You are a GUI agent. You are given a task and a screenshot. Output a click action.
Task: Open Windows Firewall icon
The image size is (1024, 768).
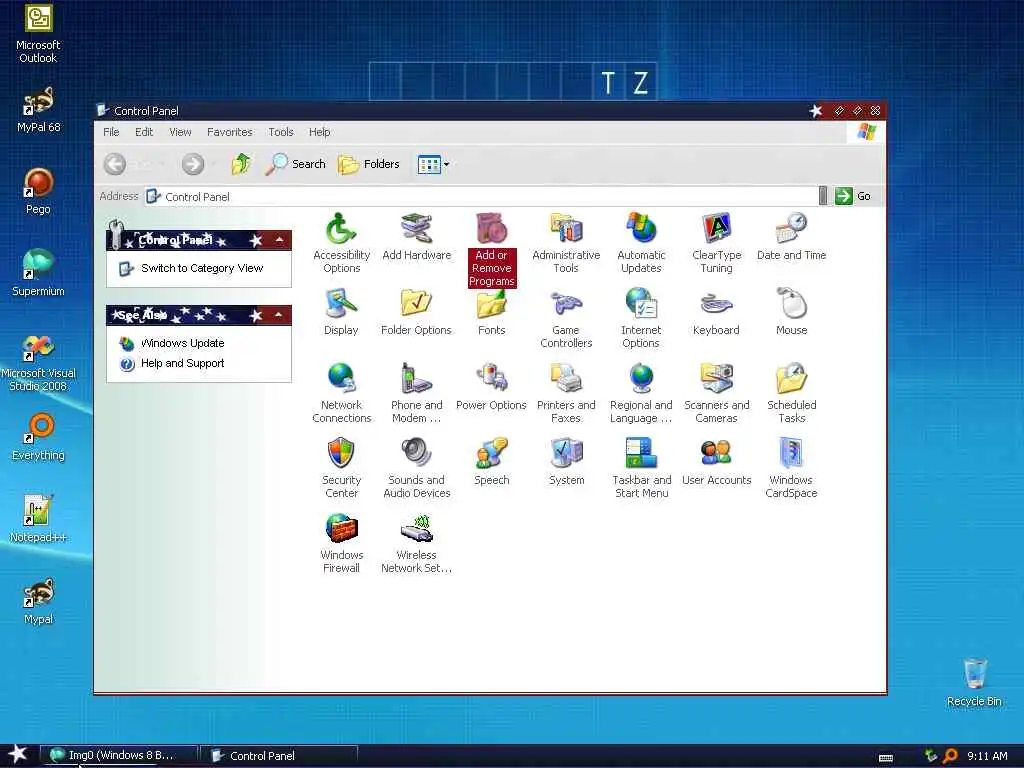click(x=341, y=543)
